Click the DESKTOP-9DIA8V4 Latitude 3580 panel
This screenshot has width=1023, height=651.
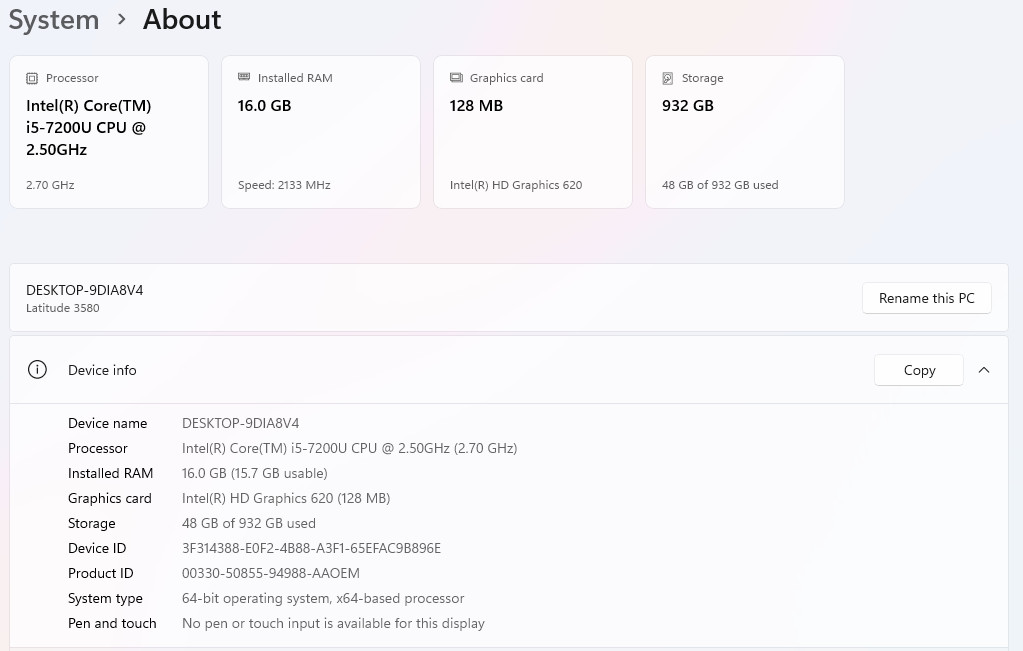point(509,297)
